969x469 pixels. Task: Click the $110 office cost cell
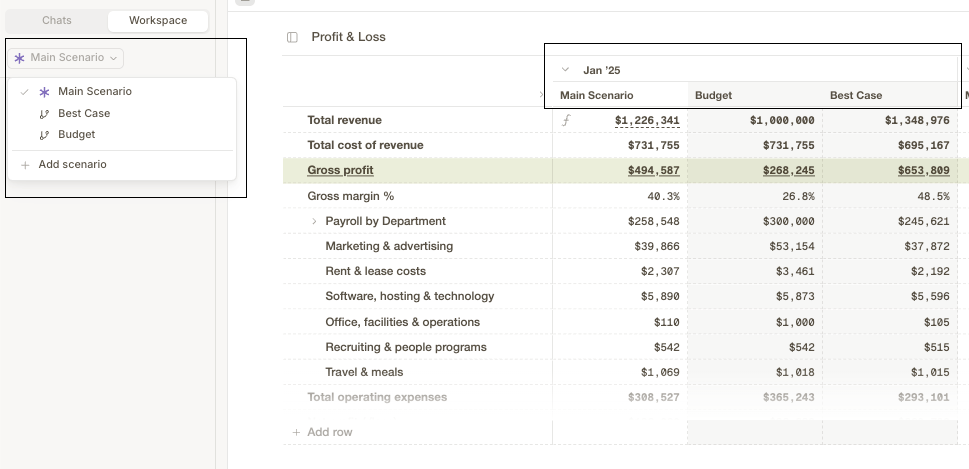[666, 323]
